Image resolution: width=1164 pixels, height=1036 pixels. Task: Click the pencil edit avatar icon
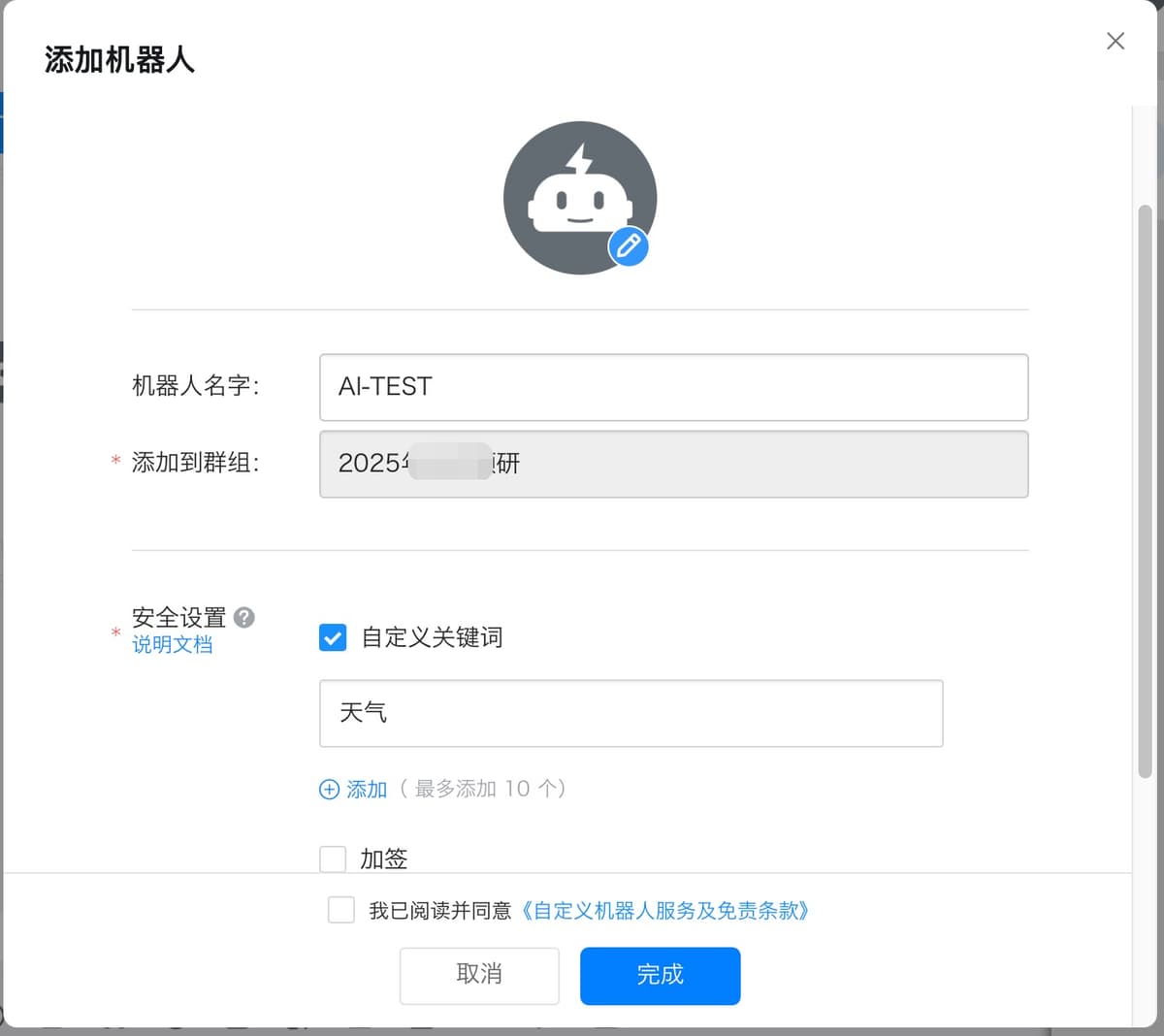point(629,246)
